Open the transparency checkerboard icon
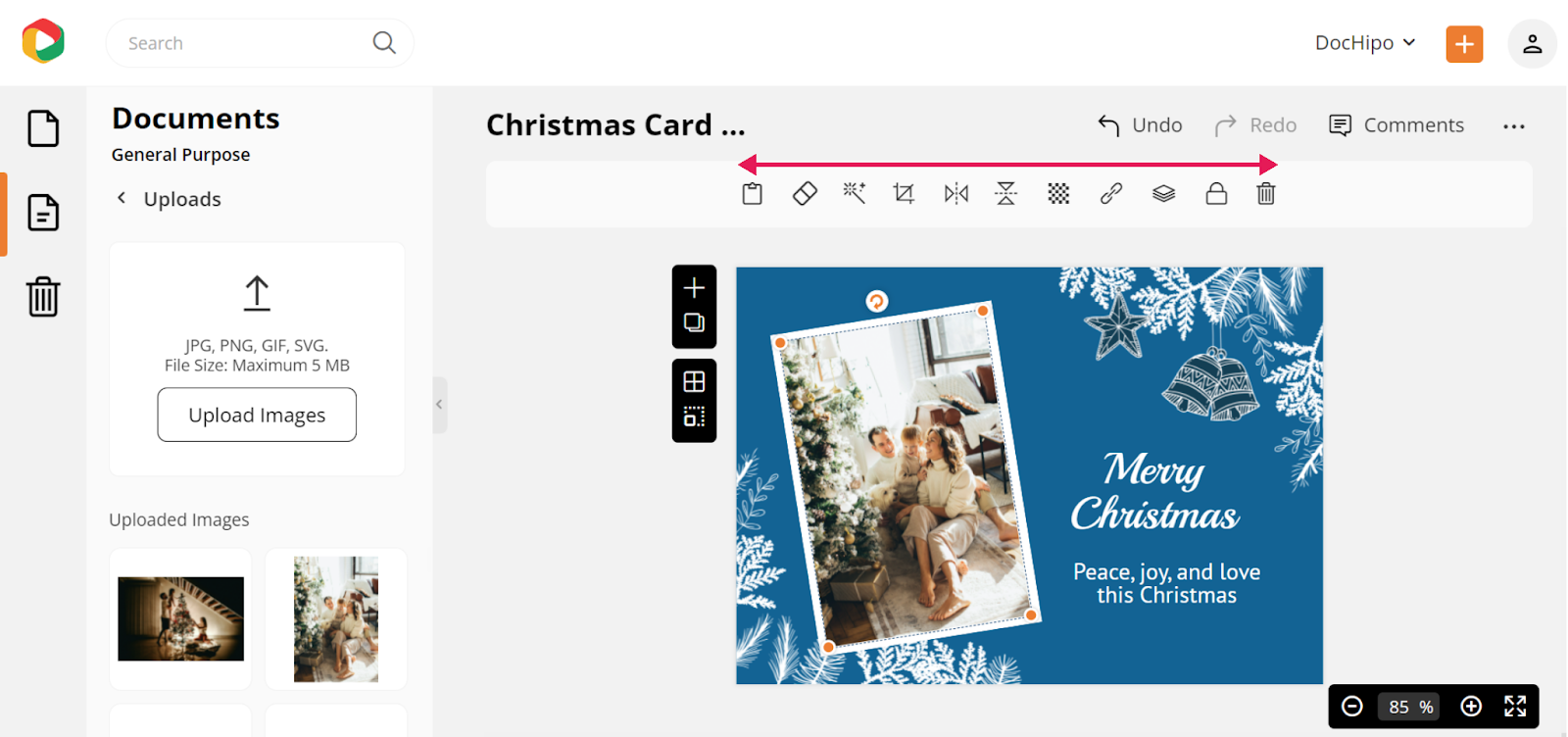This screenshot has width=1568, height=737. coord(1058,194)
